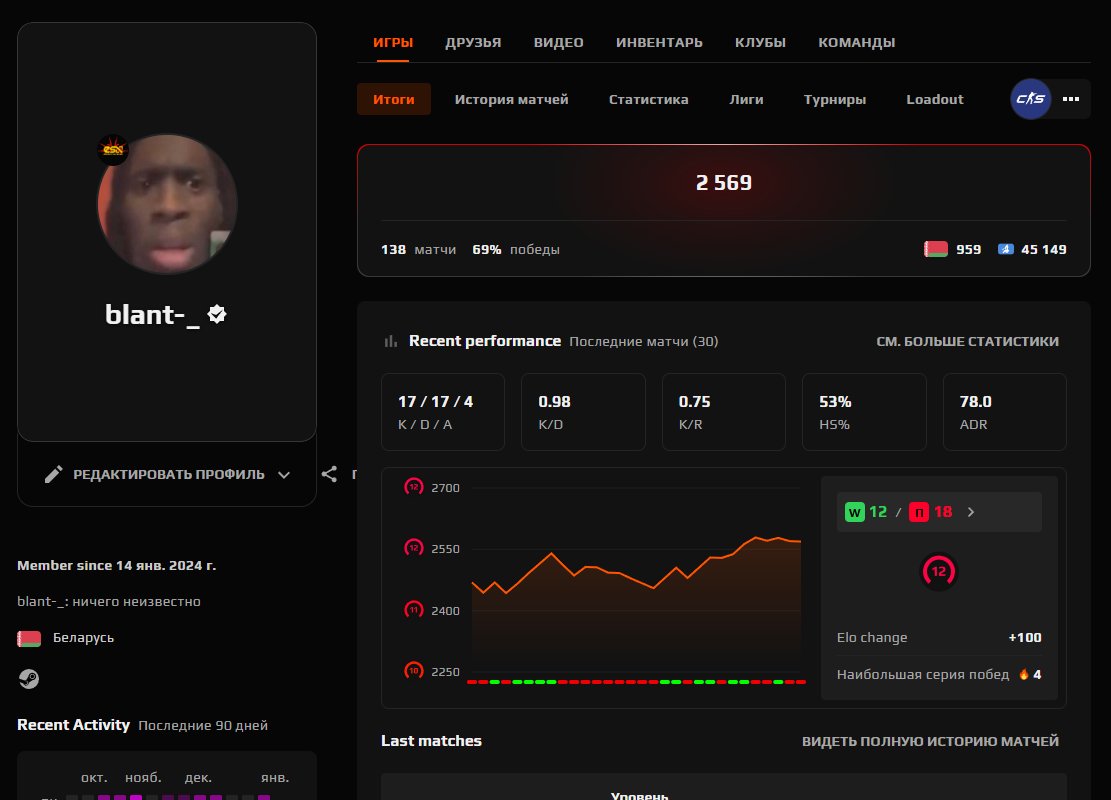Click the pencil edit profile icon
Screen dimensions: 1111x800
click(54, 474)
